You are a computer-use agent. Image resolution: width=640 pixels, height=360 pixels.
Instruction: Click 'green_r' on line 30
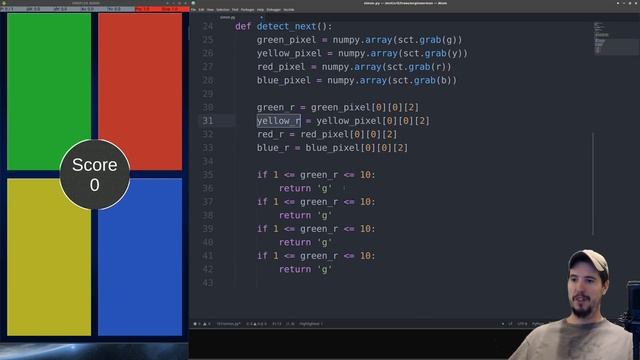point(276,107)
